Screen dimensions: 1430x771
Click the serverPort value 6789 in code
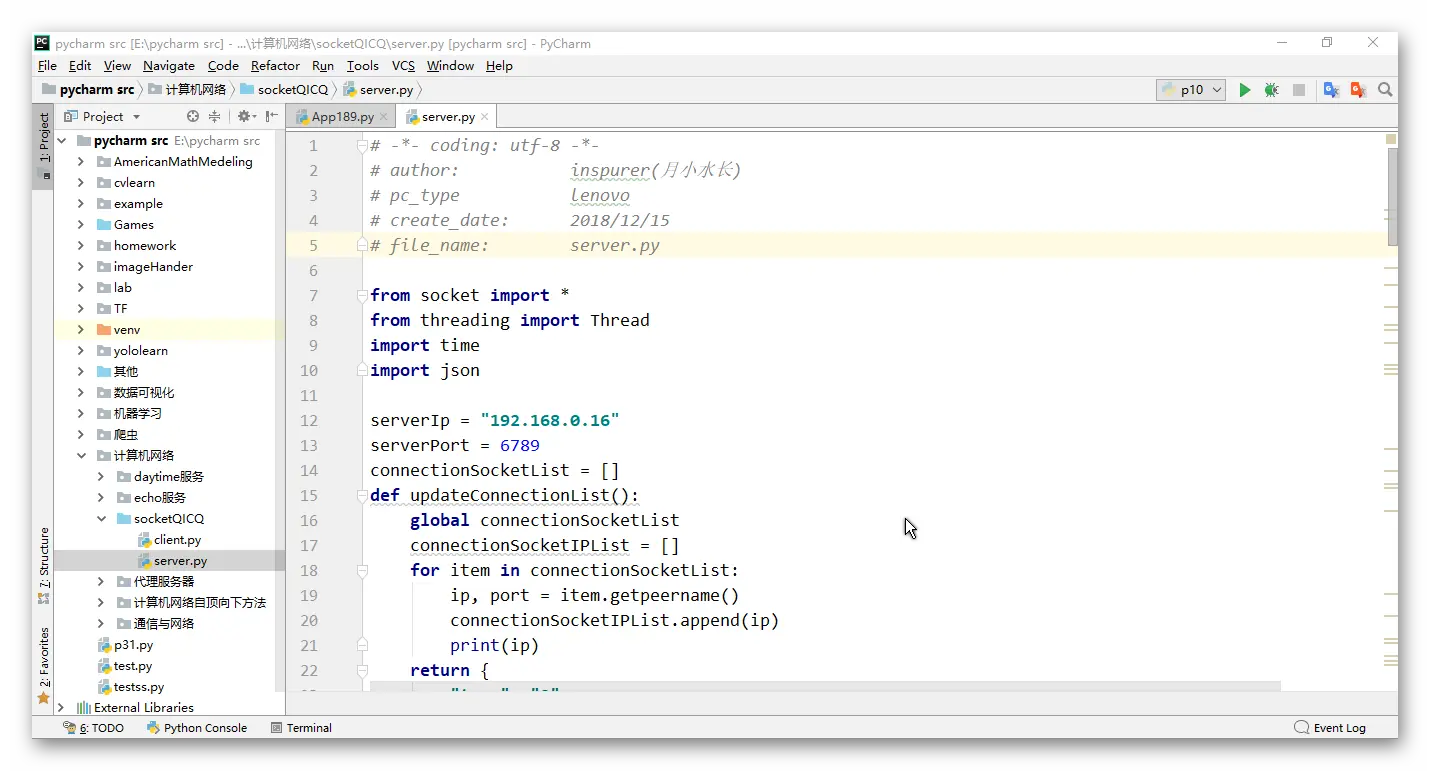(x=520, y=446)
